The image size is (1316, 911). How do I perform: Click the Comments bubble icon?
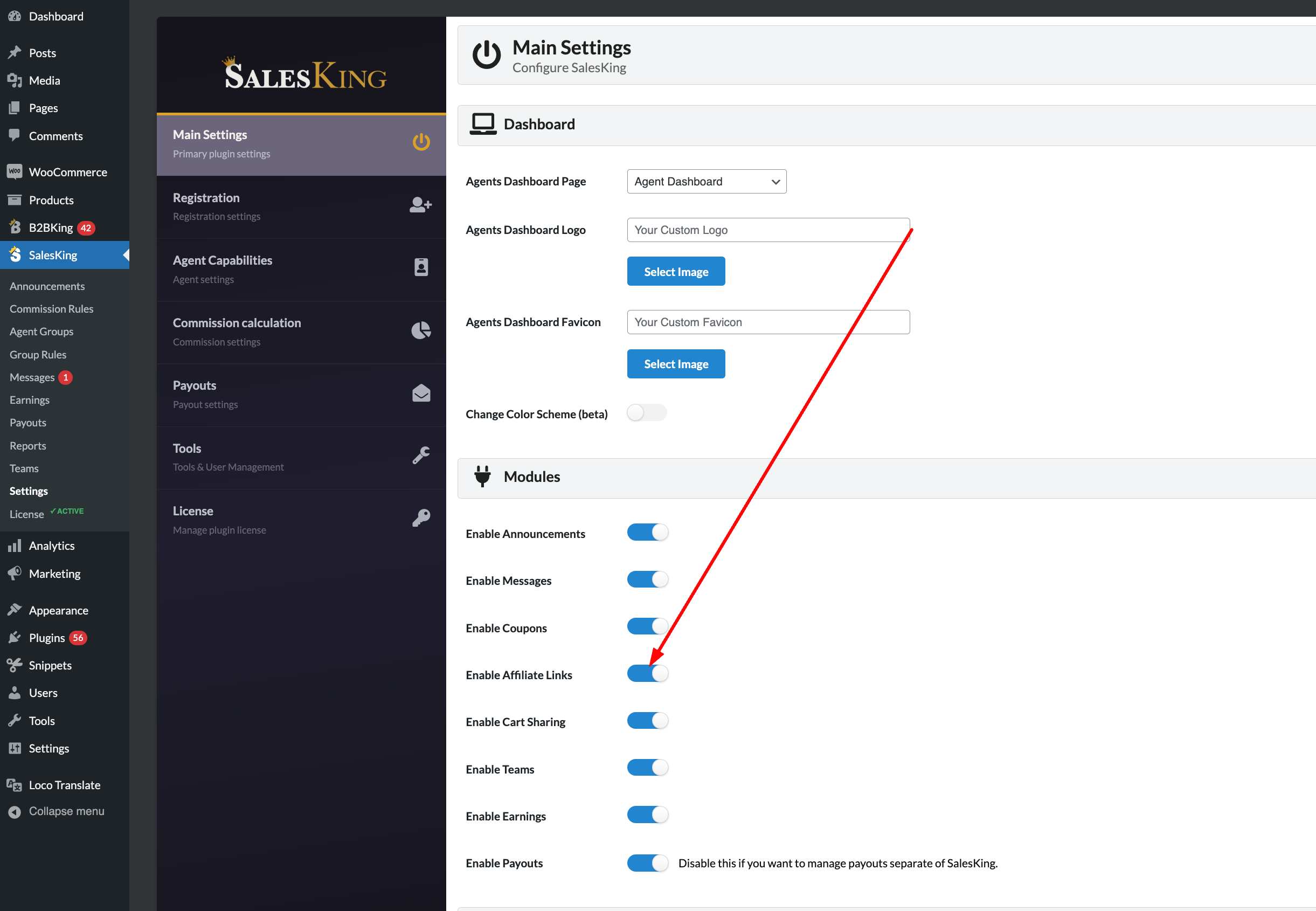tap(14, 135)
